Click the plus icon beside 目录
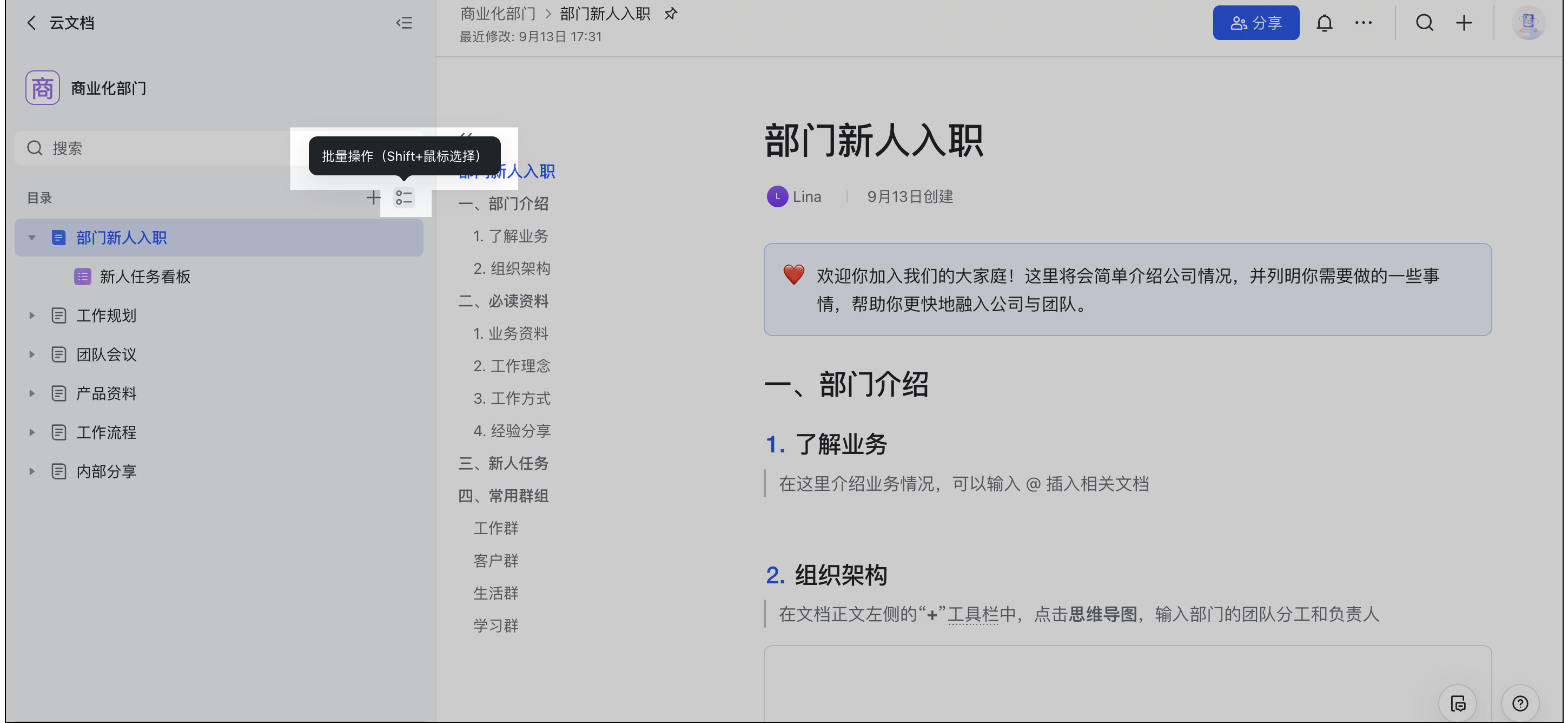The image size is (1568, 723). (x=373, y=198)
